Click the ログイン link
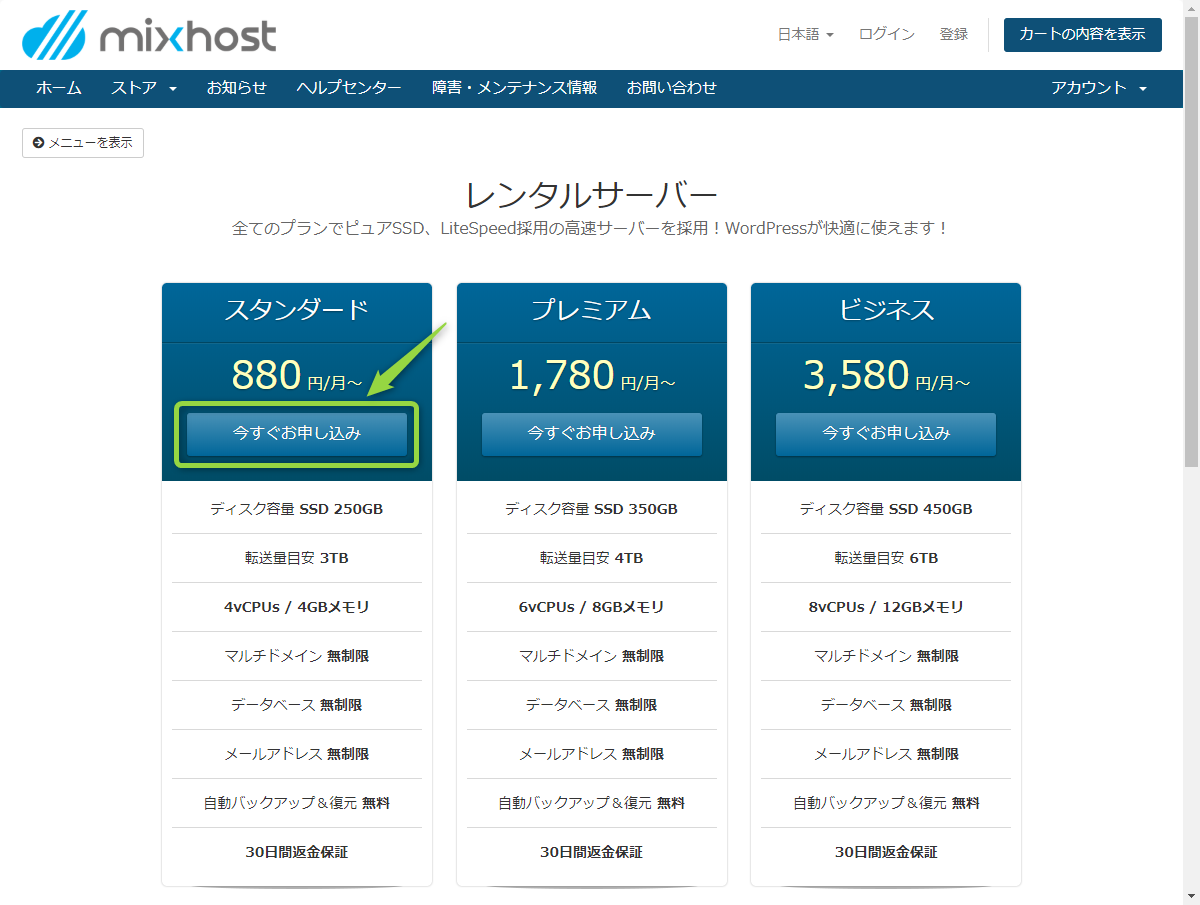Screen dimensions: 1200x905 point(886,34)
